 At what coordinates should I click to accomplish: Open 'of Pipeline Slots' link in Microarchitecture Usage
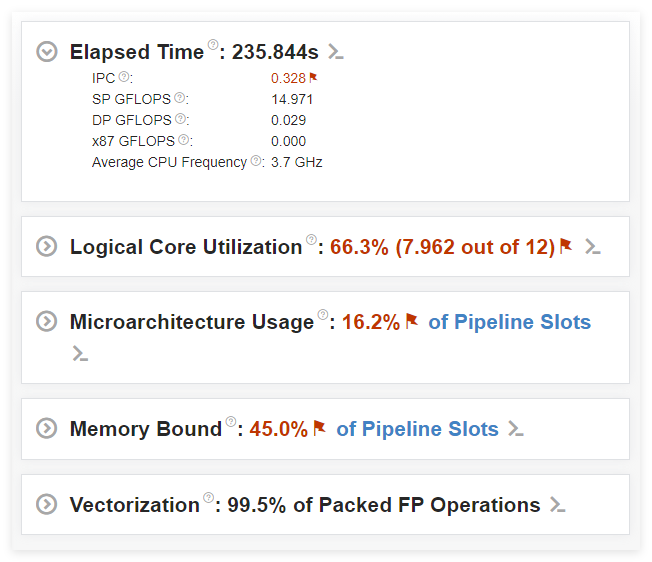pyautogui.click(x=509, y=322)
